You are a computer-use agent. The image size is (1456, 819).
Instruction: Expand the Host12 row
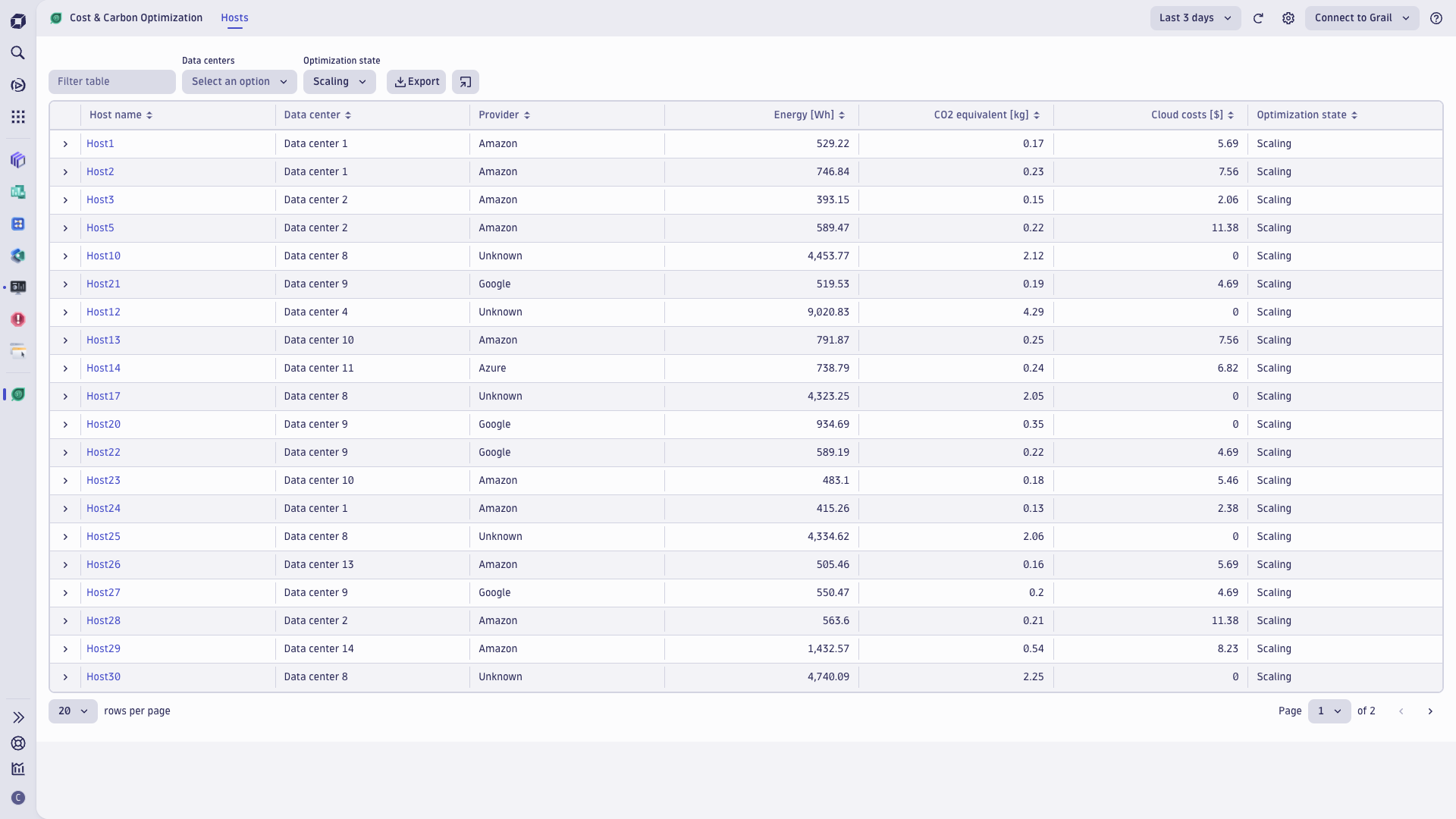click(65, 312)
